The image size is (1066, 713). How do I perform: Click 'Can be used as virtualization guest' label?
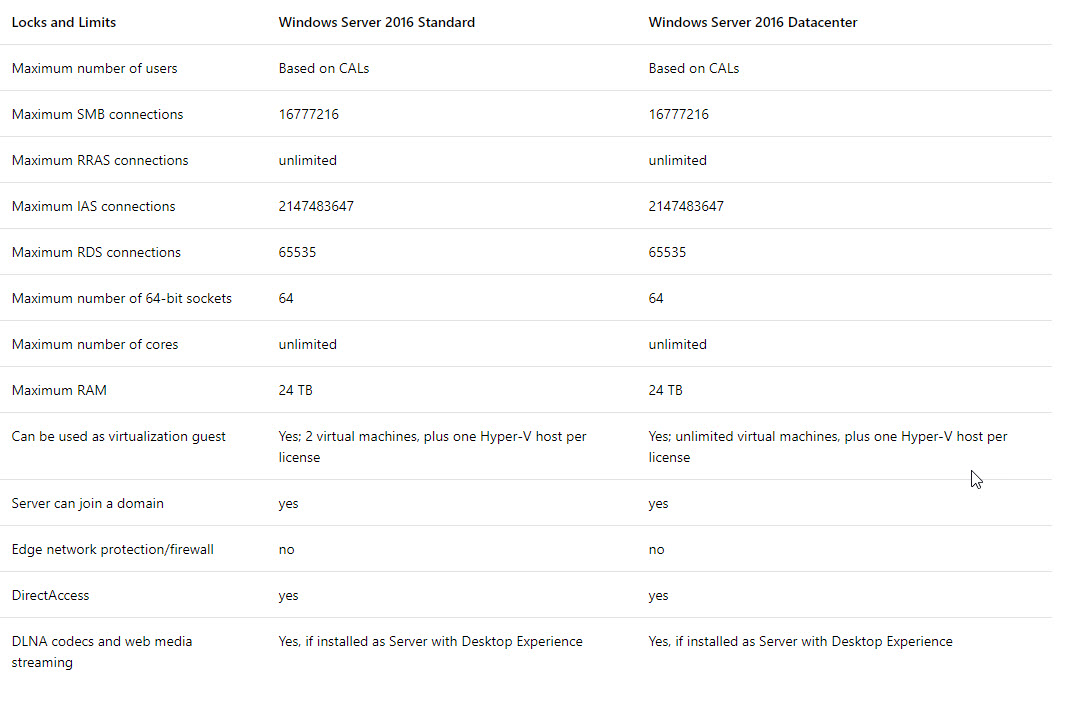tap(118, 436)
